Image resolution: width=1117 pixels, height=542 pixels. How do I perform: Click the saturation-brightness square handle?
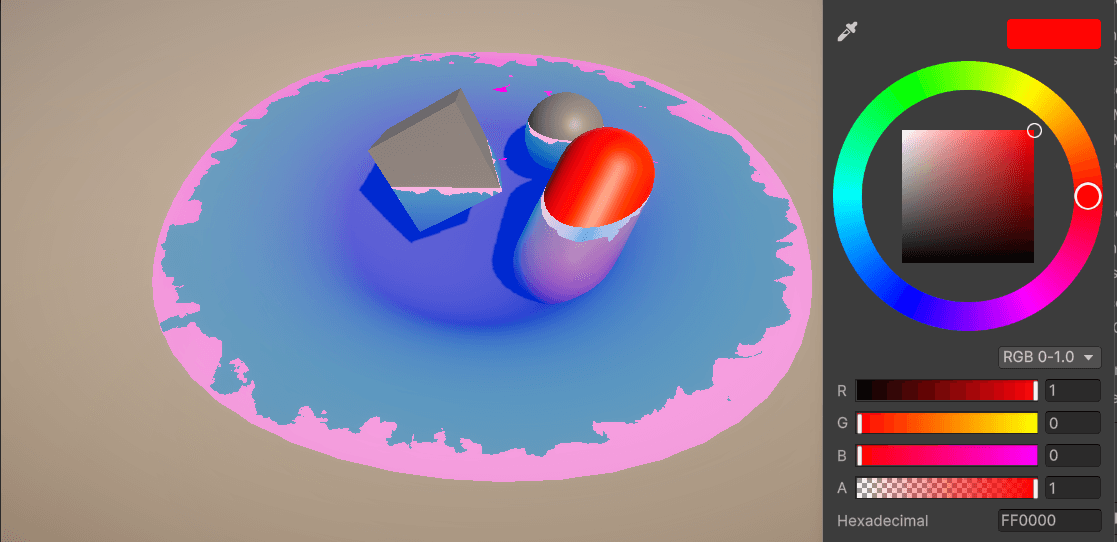[1034, 130]
